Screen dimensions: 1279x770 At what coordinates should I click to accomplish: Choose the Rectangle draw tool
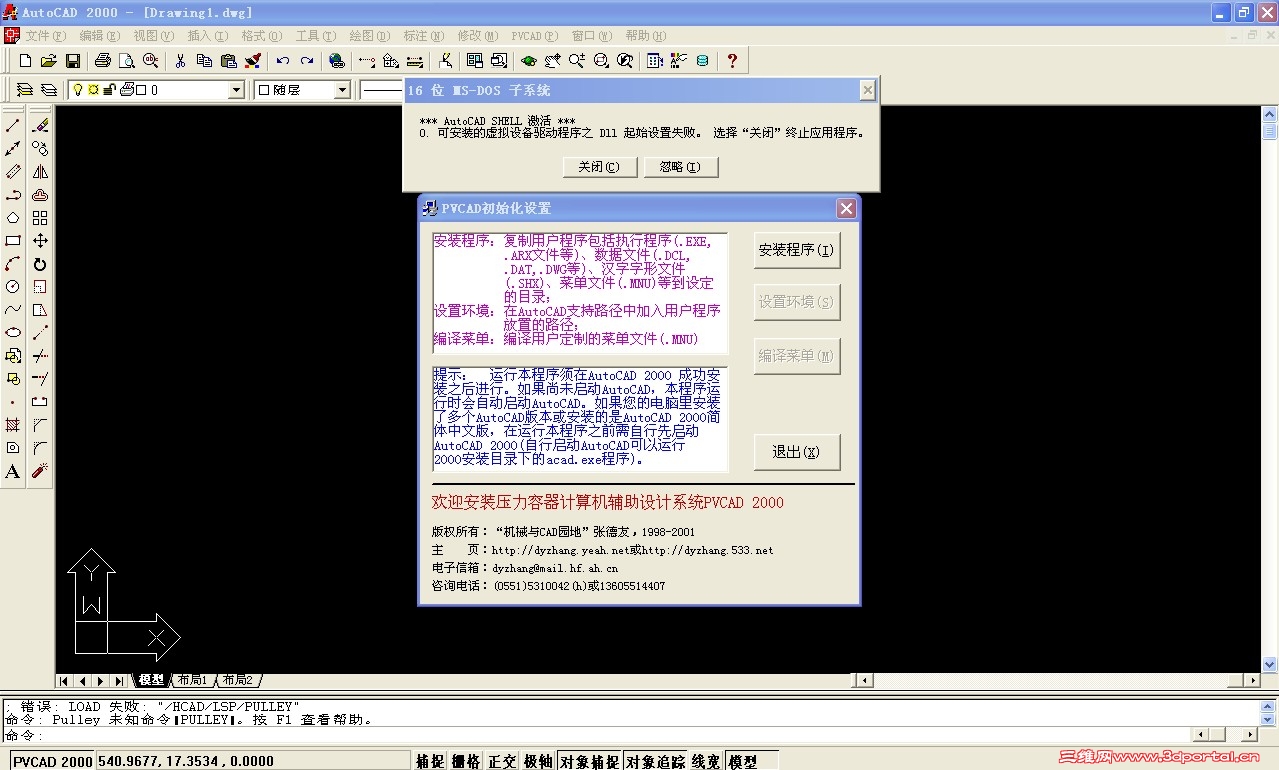point(13,241)
